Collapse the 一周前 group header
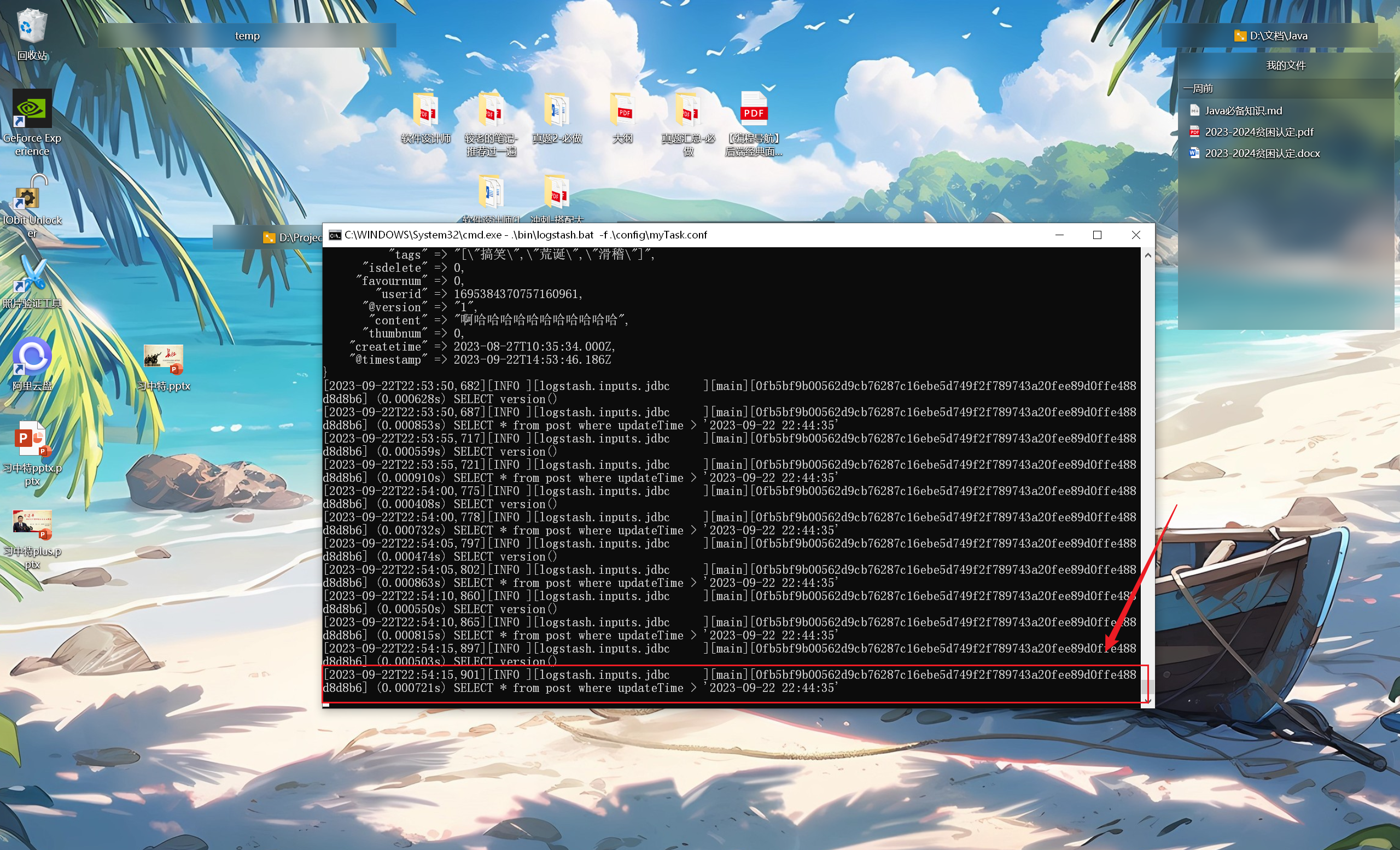1400x850 pixels. (1286, 89)
